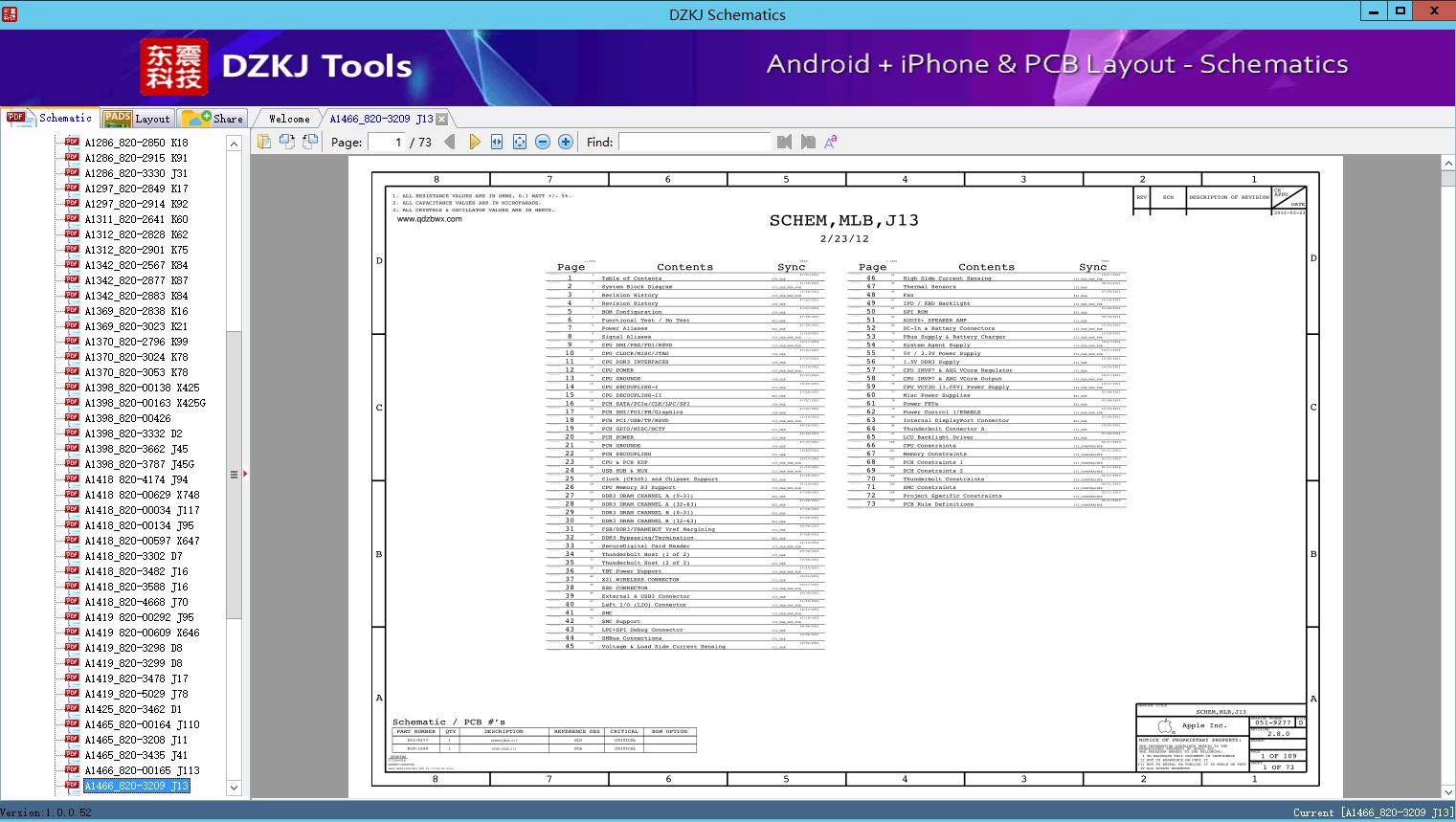
Task: Find next match icon
Action: click(808, 142)
